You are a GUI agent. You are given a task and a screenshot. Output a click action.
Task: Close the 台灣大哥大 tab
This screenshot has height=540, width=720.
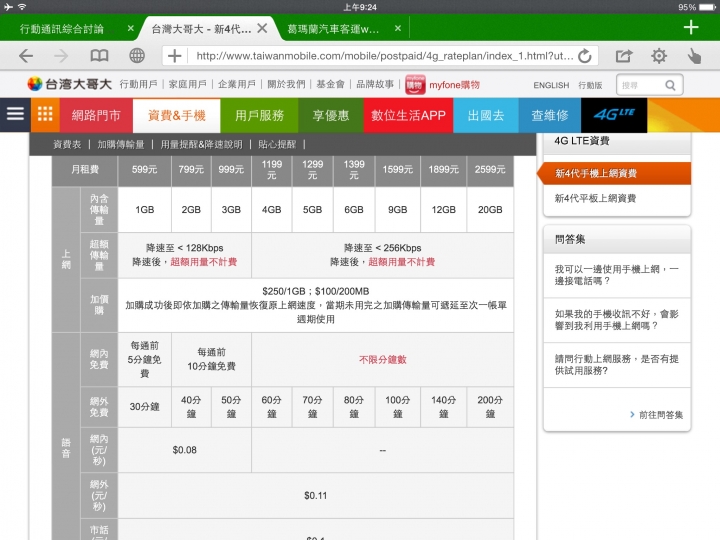click(x=262, y=28)
